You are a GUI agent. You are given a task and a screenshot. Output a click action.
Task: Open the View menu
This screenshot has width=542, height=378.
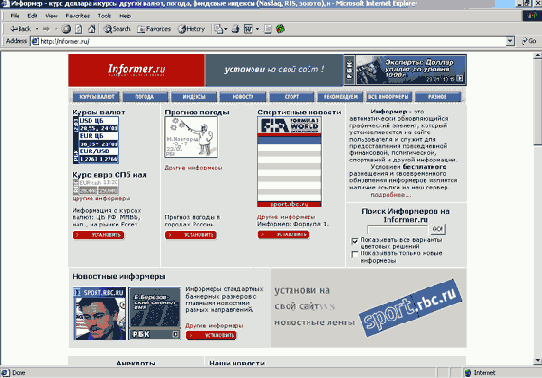click(x=52, y=16)
